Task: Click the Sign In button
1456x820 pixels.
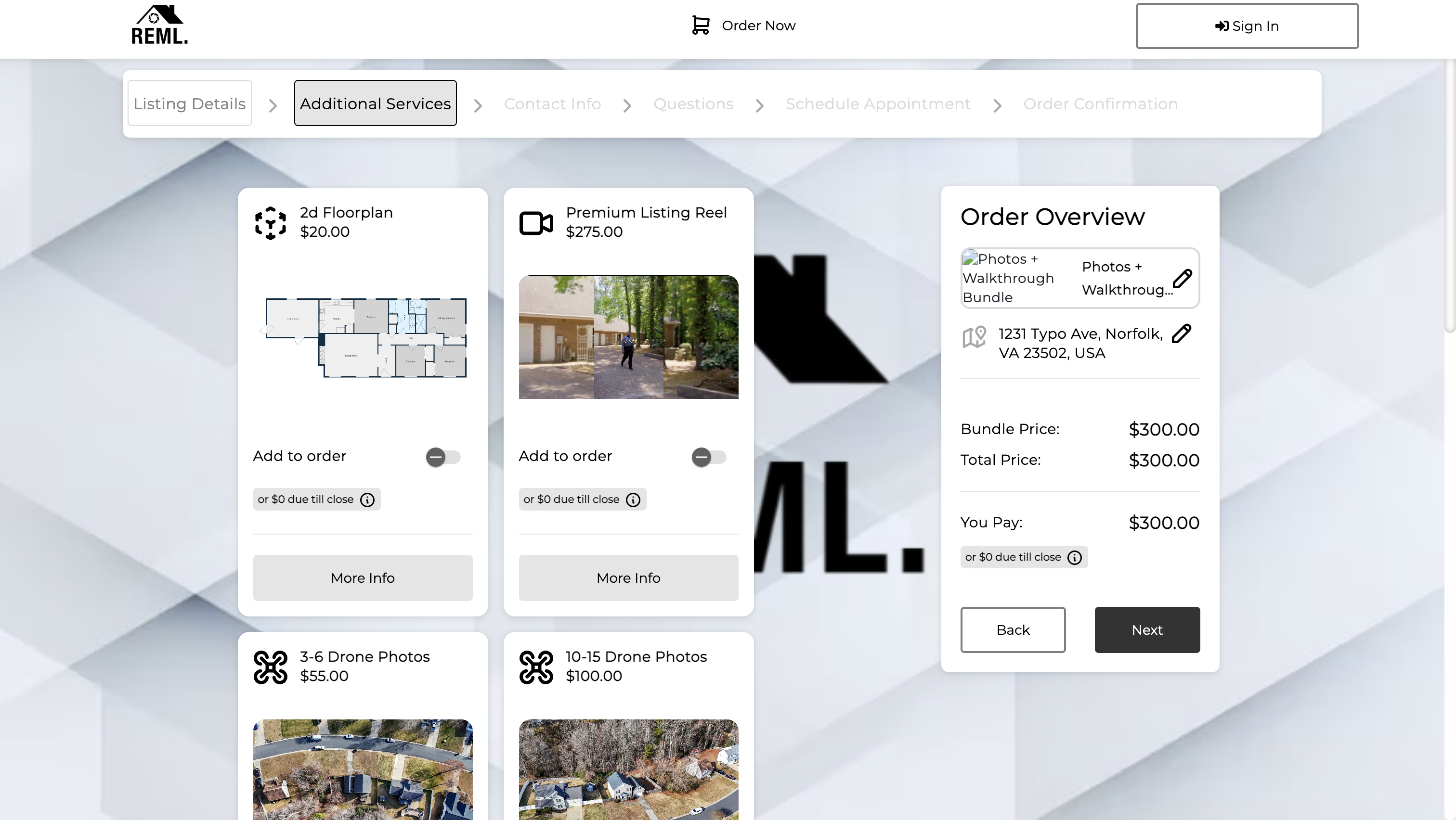Action: click(1247, 26)
